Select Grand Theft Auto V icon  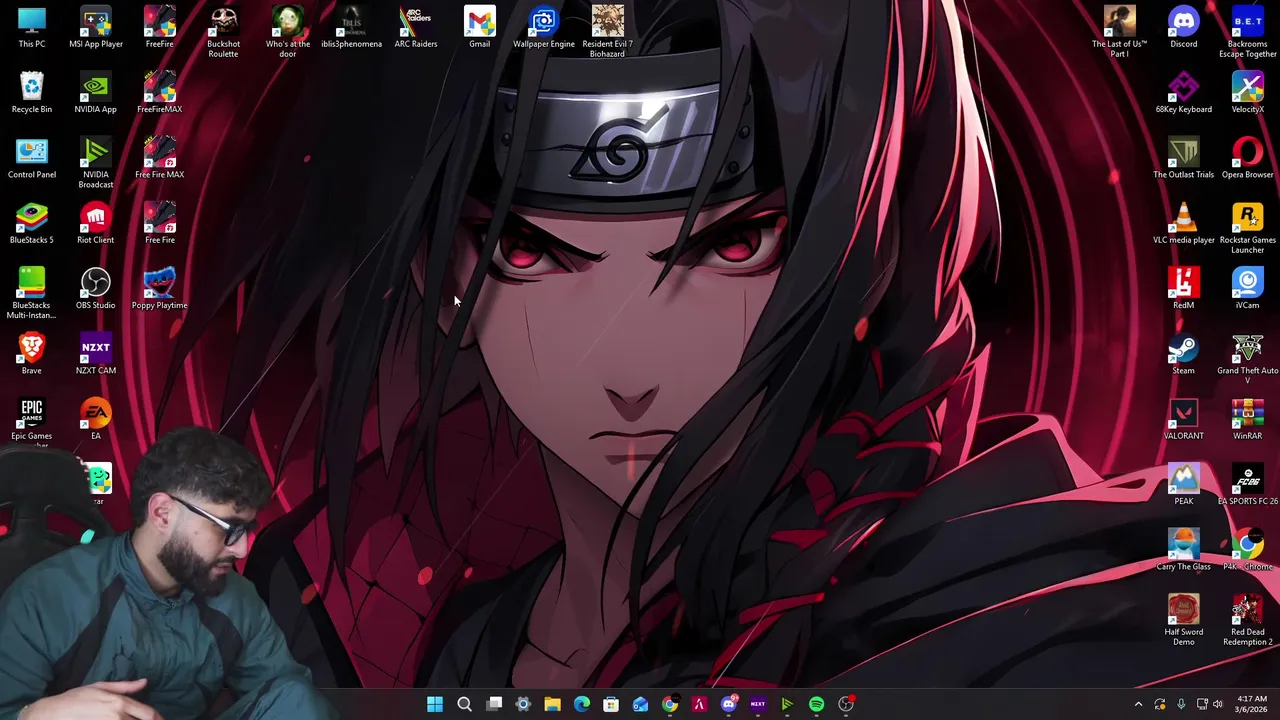1247,358
